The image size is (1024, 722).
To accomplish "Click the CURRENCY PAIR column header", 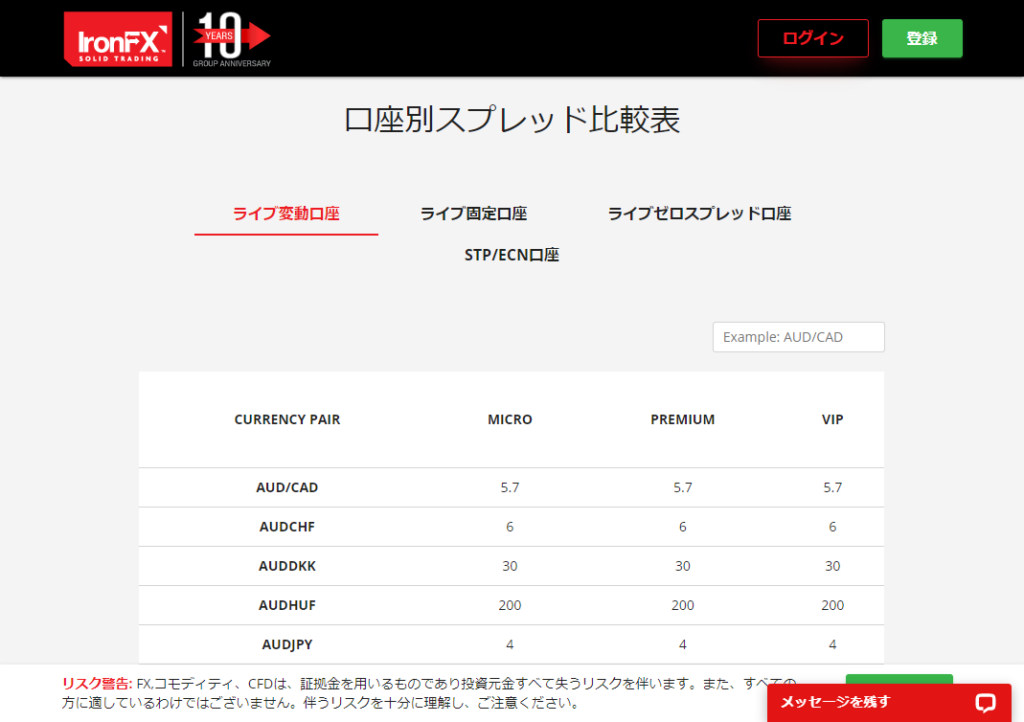I will click(287, 420).
